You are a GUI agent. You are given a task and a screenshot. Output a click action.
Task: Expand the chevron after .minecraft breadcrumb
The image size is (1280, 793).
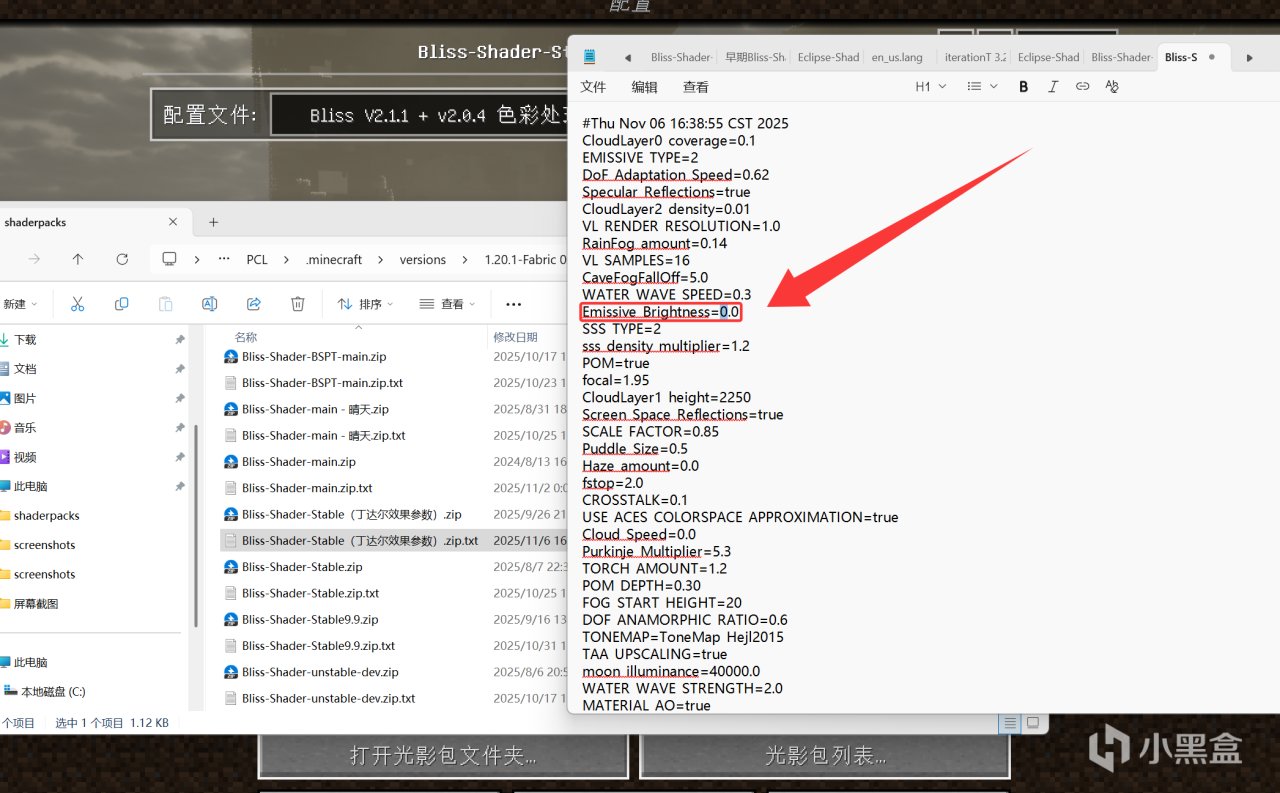(x=381, y=259)
